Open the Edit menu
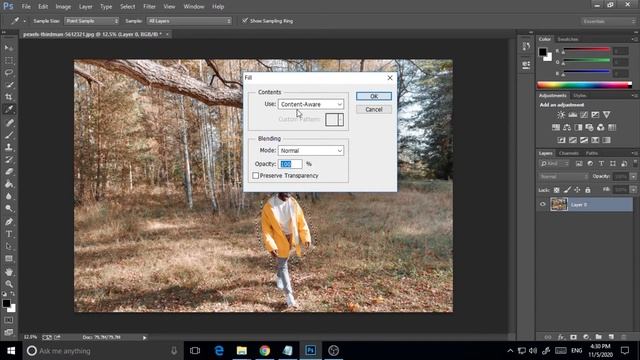 point(43,7)
